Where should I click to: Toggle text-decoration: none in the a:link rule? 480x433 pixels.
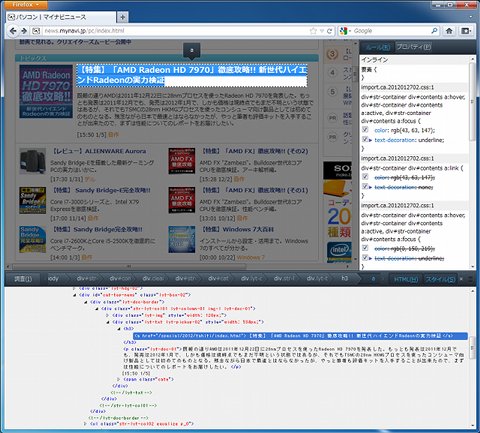point(365,186)
